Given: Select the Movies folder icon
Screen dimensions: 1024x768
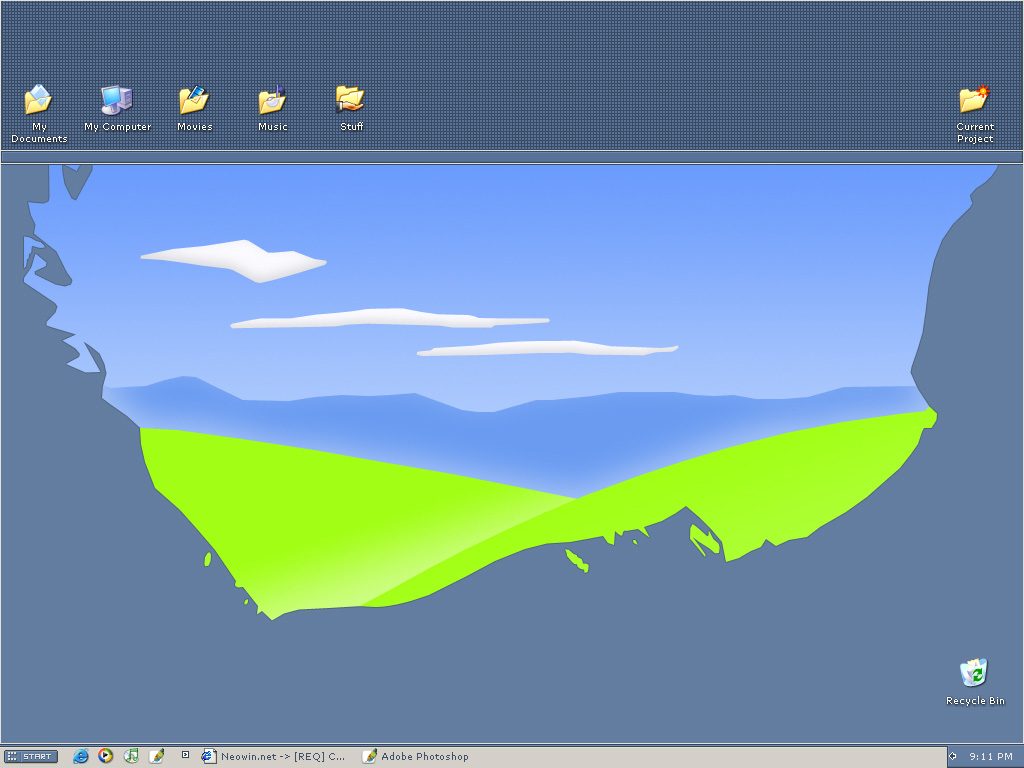Looking at the screenshot, I should click(x=195, y=108).
